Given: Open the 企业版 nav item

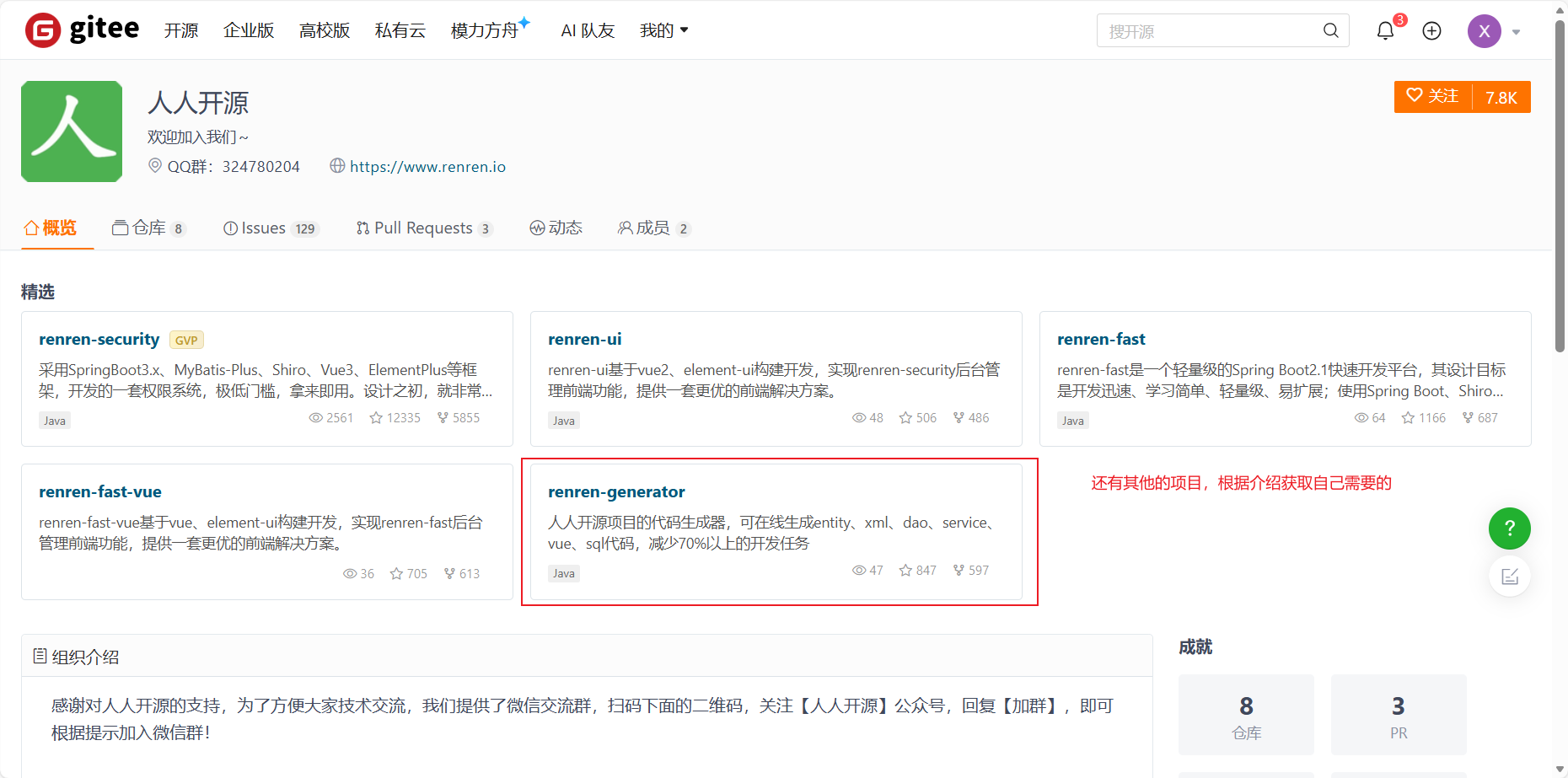Looking at the screenshot, I should [x=249, y=30].
